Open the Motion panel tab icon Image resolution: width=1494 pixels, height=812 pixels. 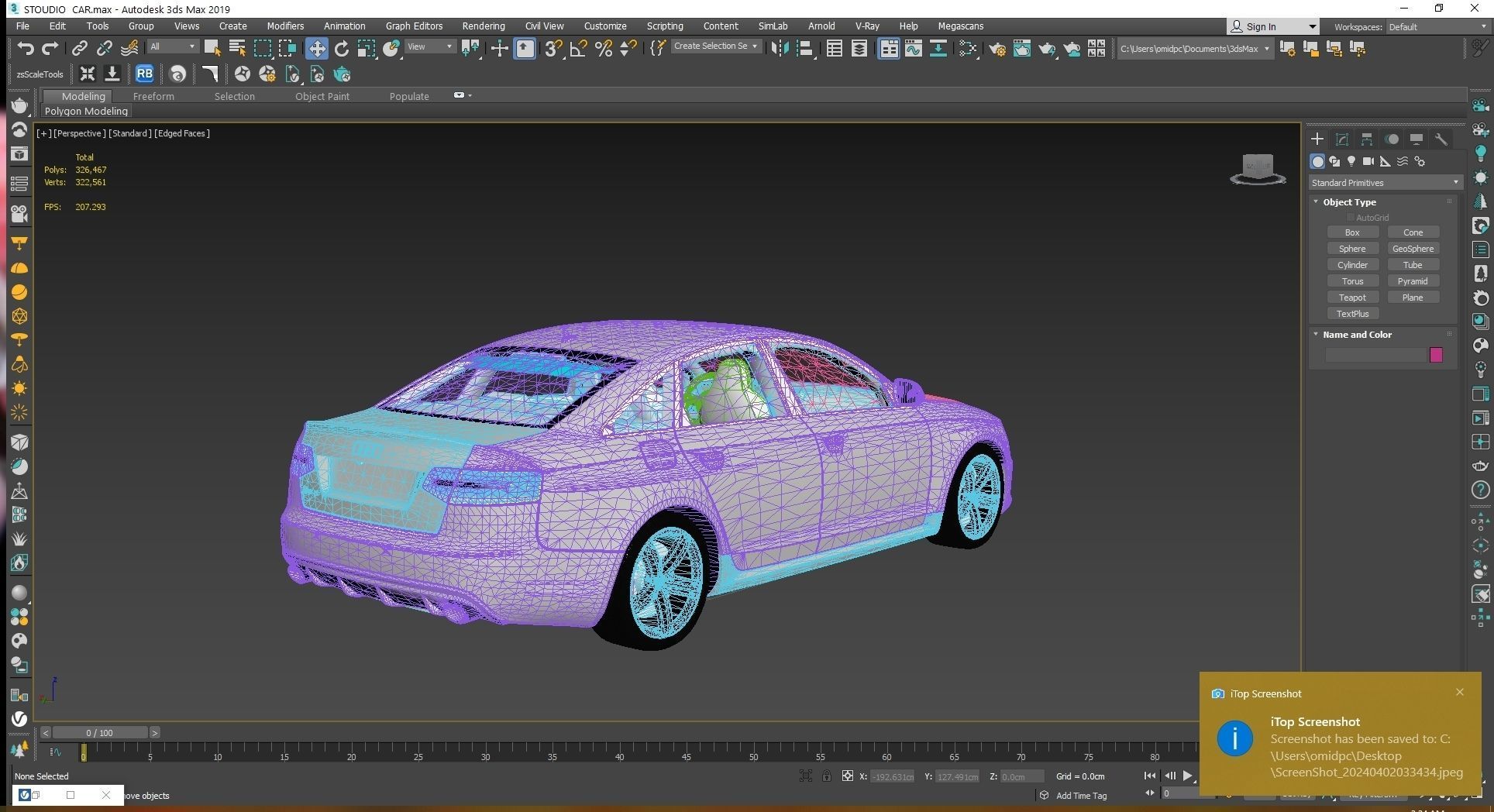point(1392,139)
